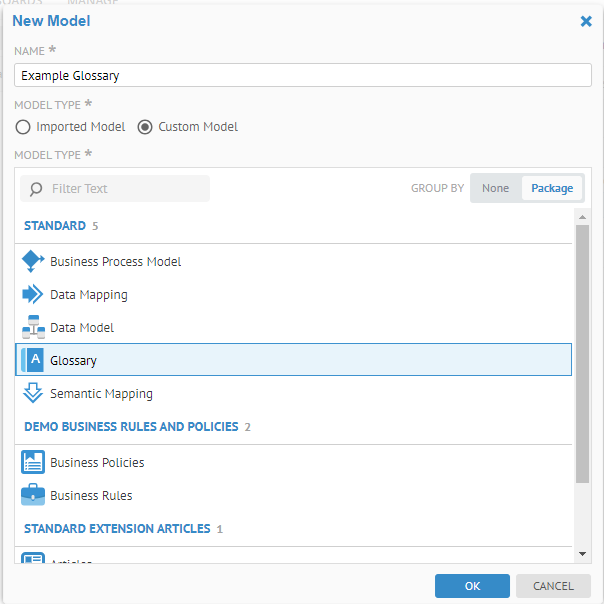Click the Data Mapping arrow icon
Image resolution: width=604 pixels, height=604 pixels.
33,295
